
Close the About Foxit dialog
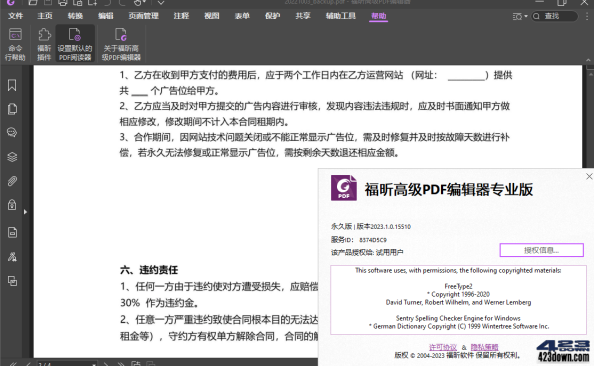coord(589,176)
